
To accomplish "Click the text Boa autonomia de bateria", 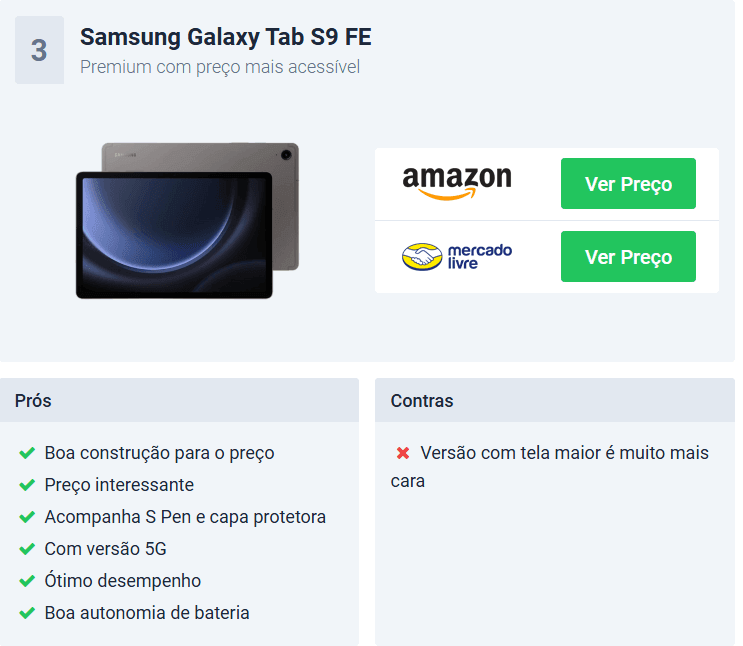I will click(x=147, y=613).
